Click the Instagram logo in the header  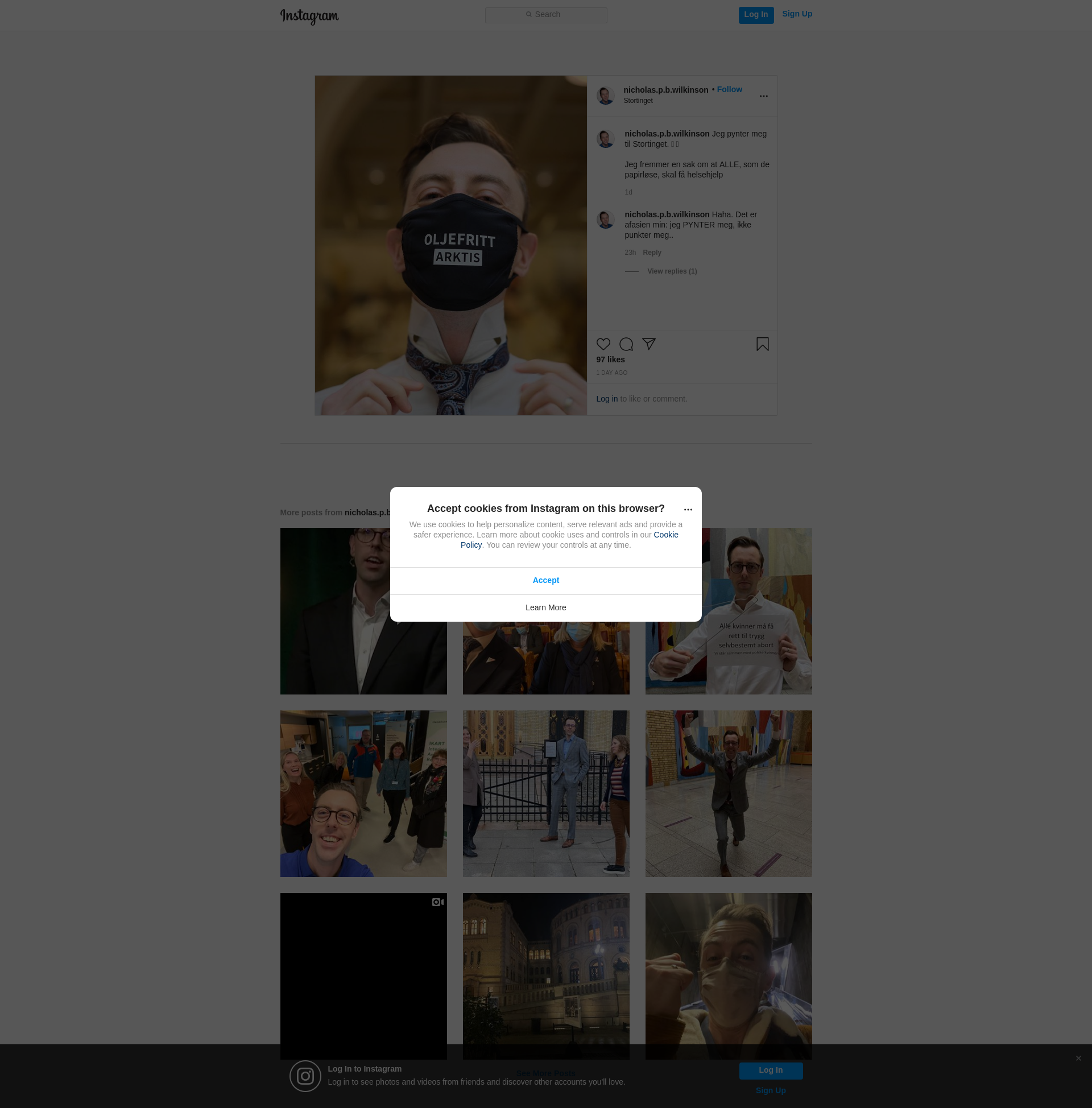click(x=309, y=16)
